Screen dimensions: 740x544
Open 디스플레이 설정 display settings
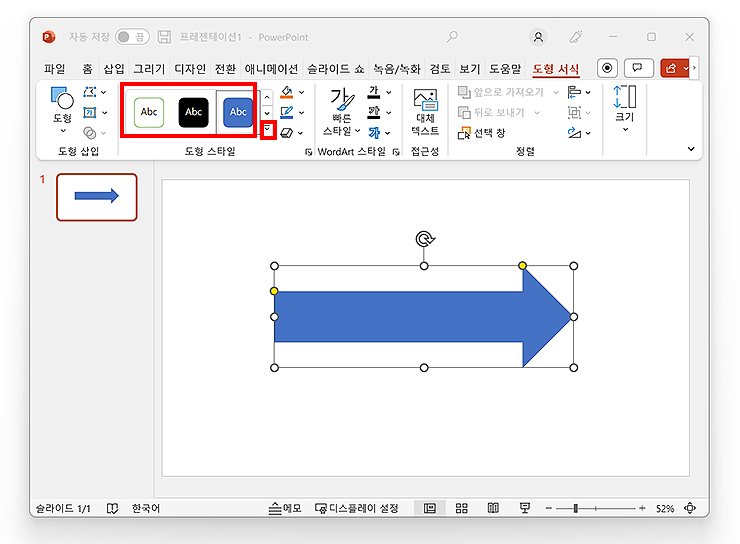(x=357, y=508)
